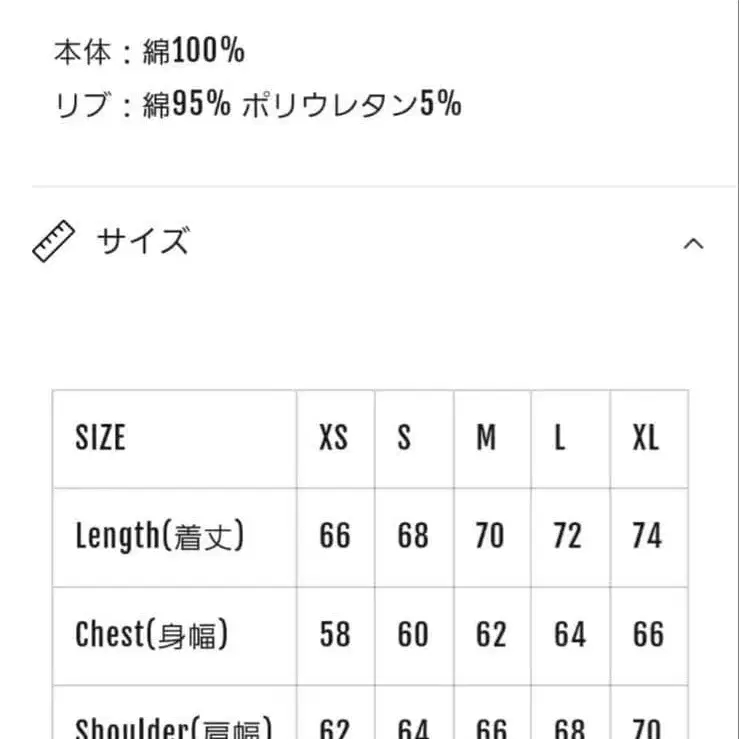Click Chest value 58 for XS
Screen dimensions: 739x739
tap(335, 634)
